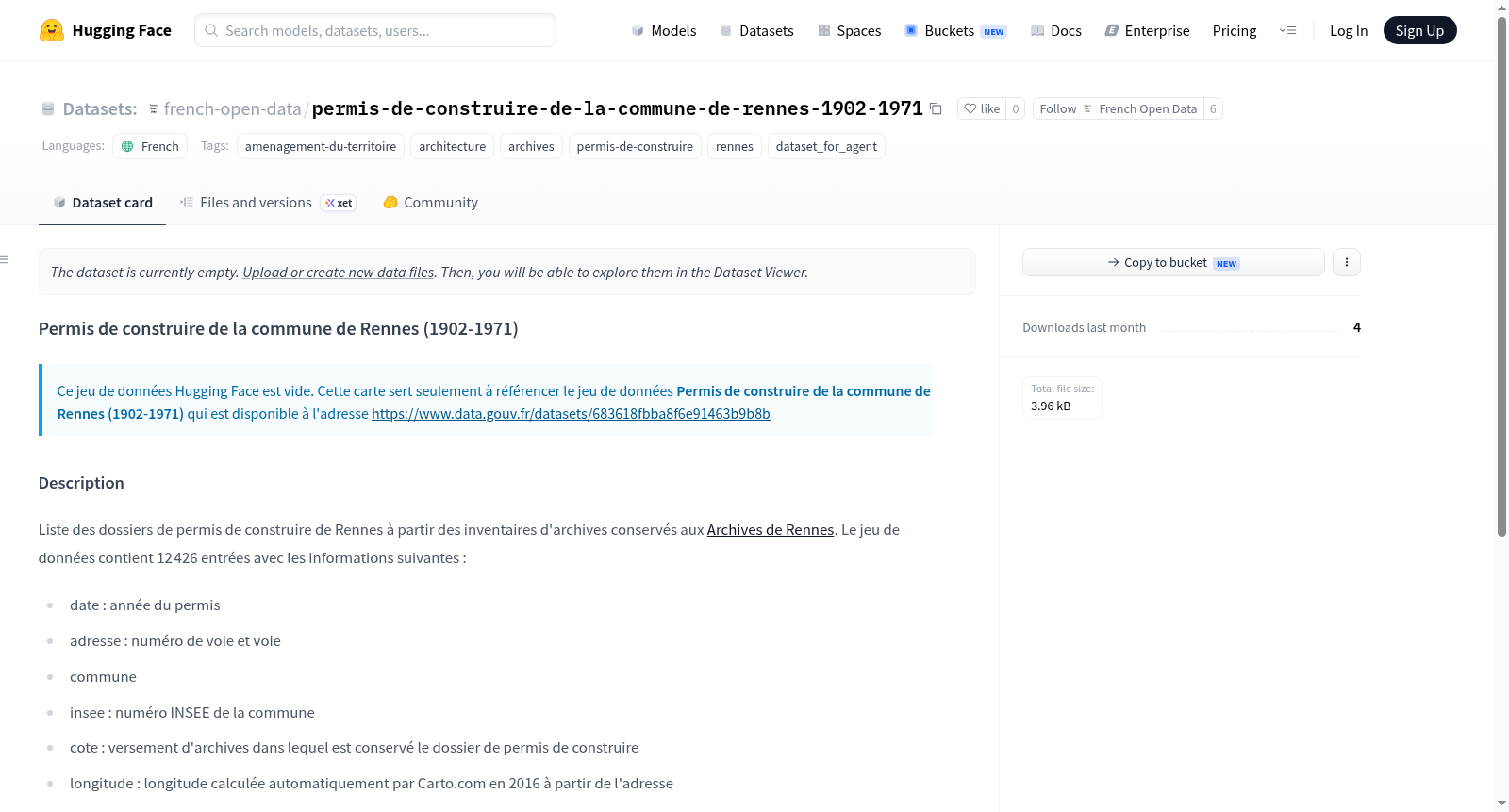Open french-open-data organization breadcrumb link

tap(232, 108)
